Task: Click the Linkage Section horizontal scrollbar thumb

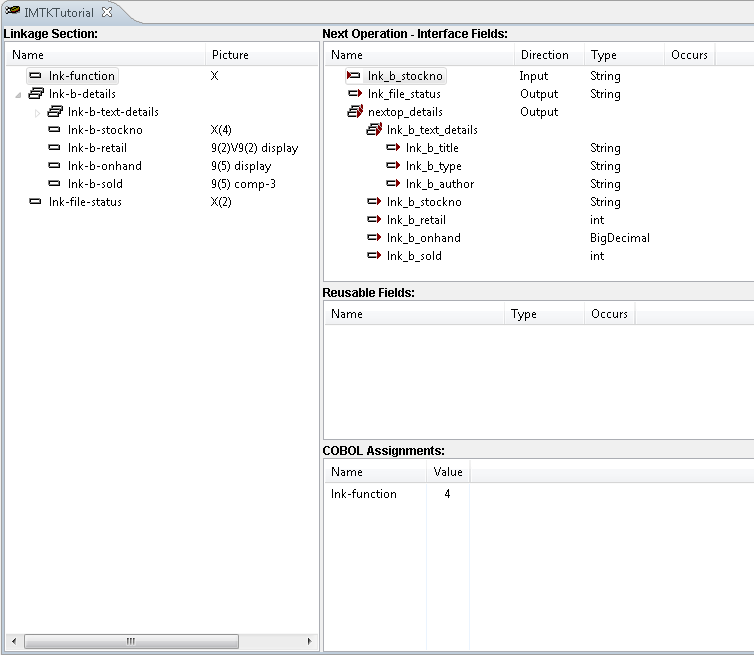Action: 131,641
